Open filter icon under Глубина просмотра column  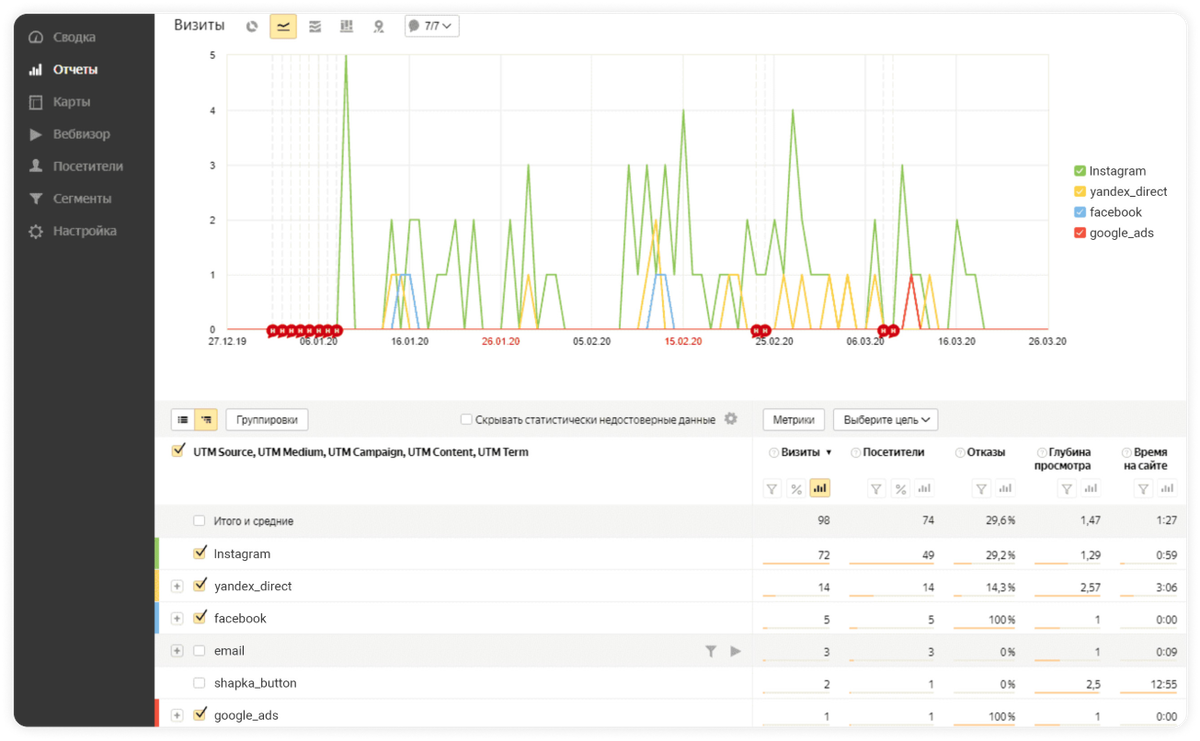coord(1067,489)
